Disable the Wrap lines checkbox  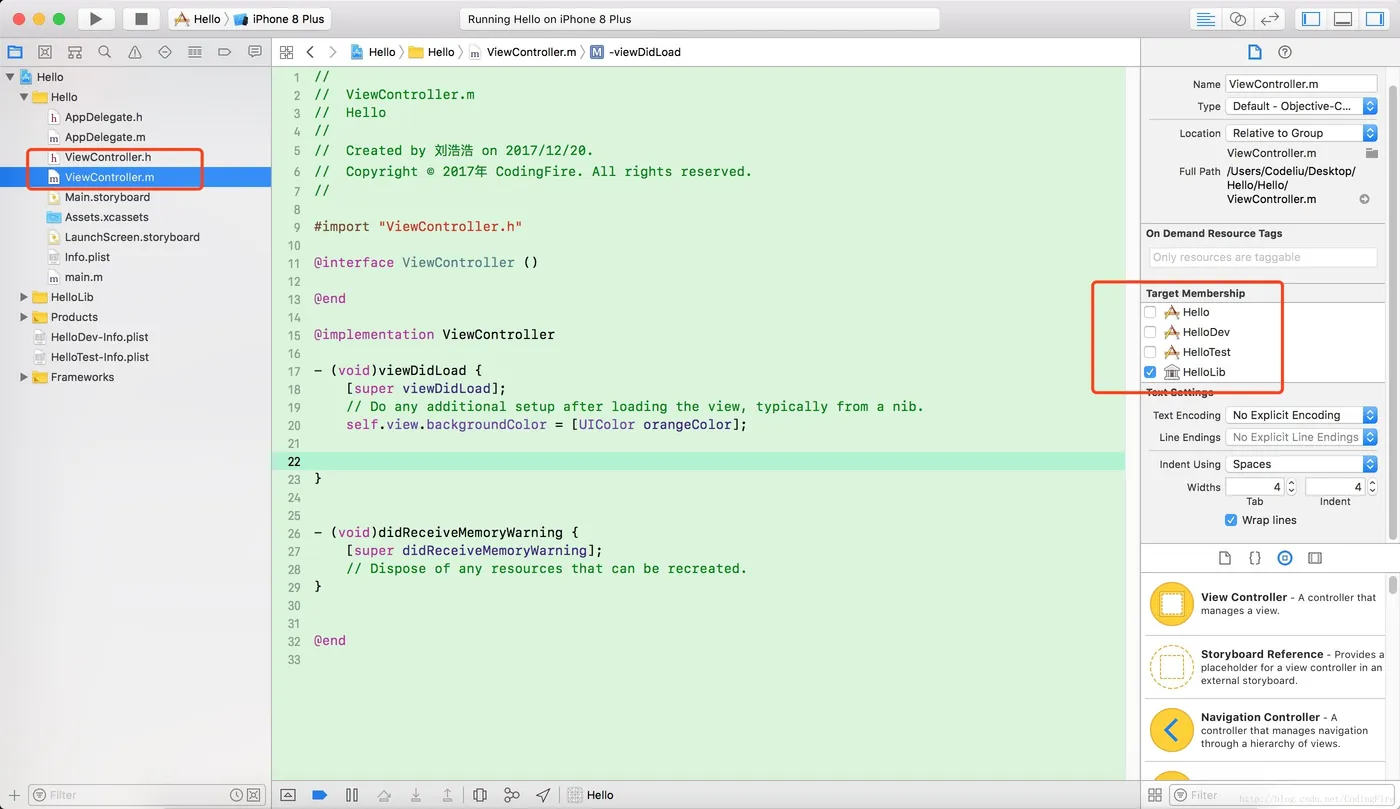(1231, 520)
